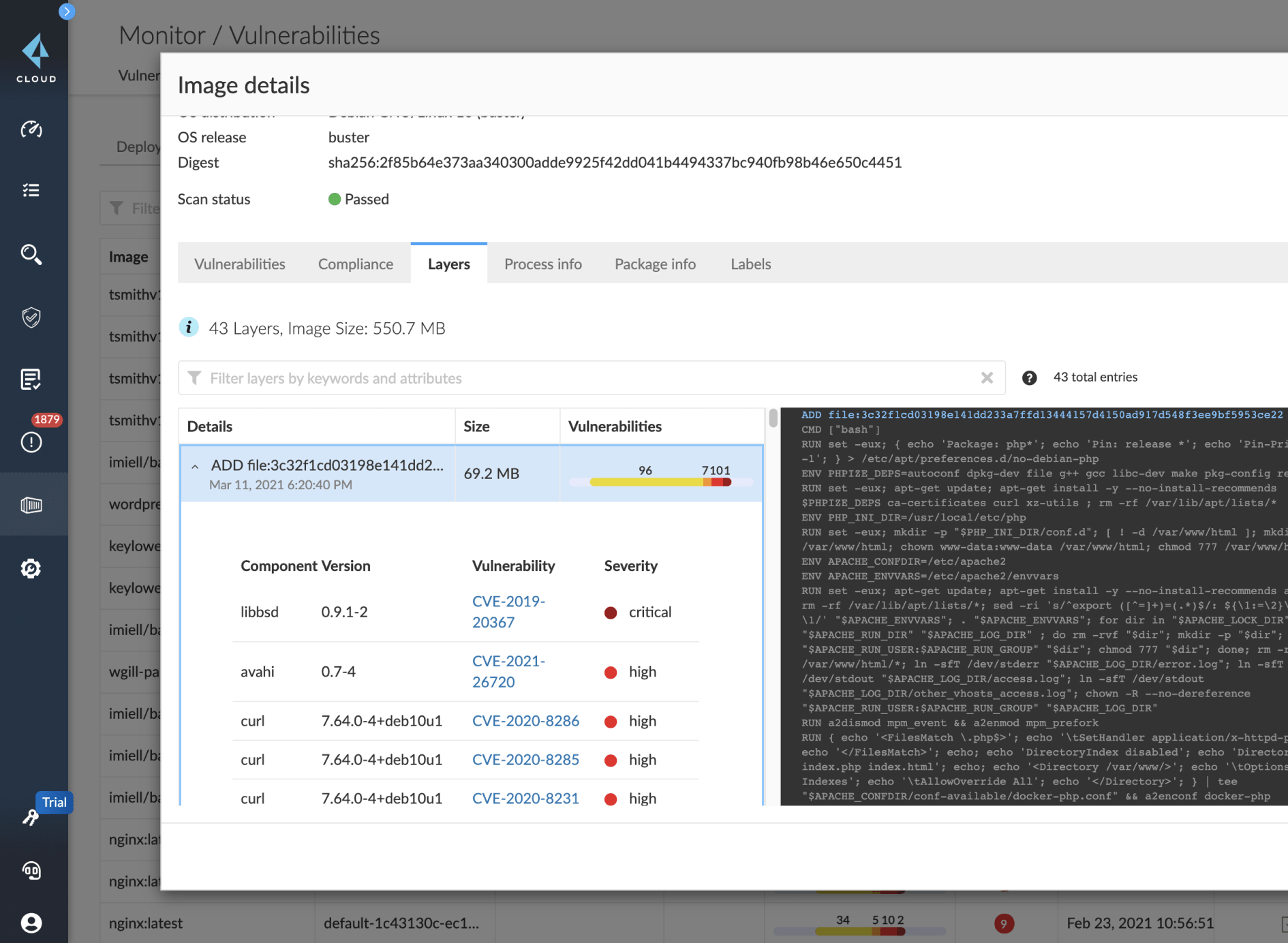Open the Process info tab
Screen dimensions: 1288x943
[x=543, y=264]
